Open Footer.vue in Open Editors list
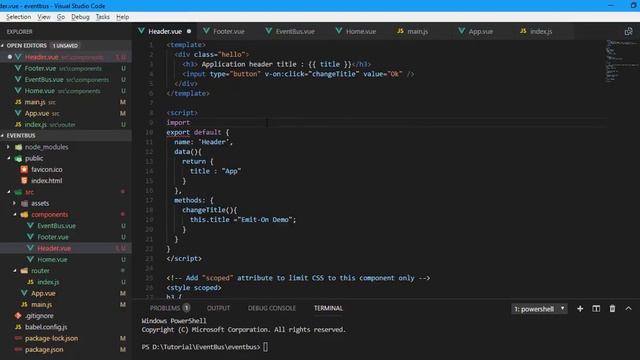This screenshot has width=640, height=360. (x=65, y=68)
